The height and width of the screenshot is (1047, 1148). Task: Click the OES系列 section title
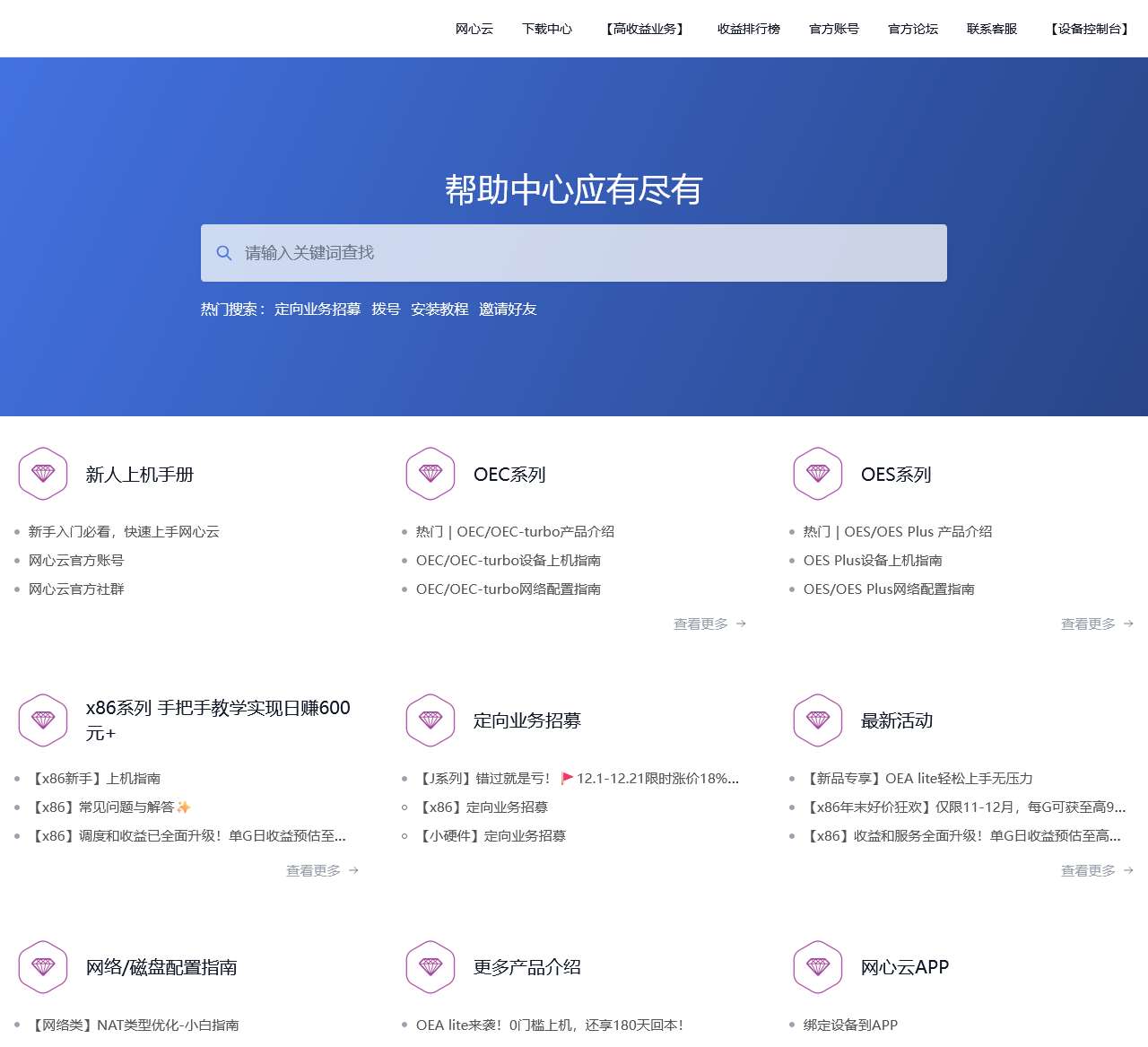point(896,475)
